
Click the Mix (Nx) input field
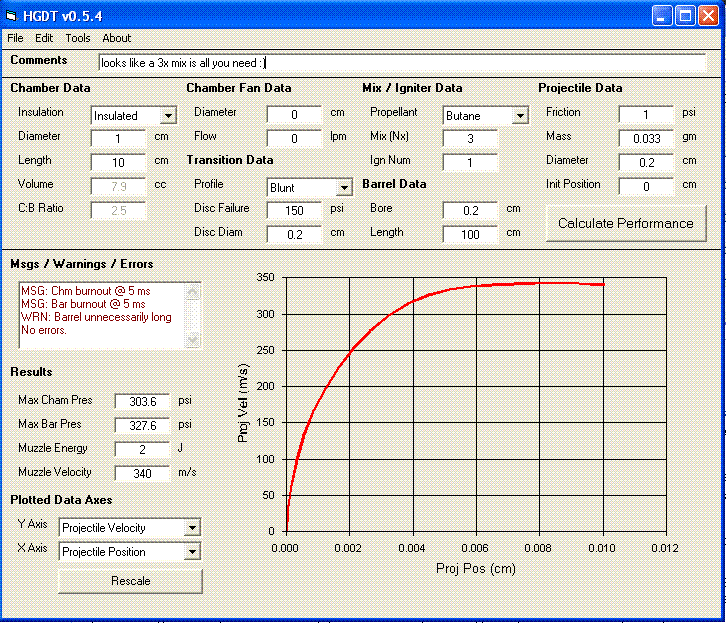click(470, 138)
